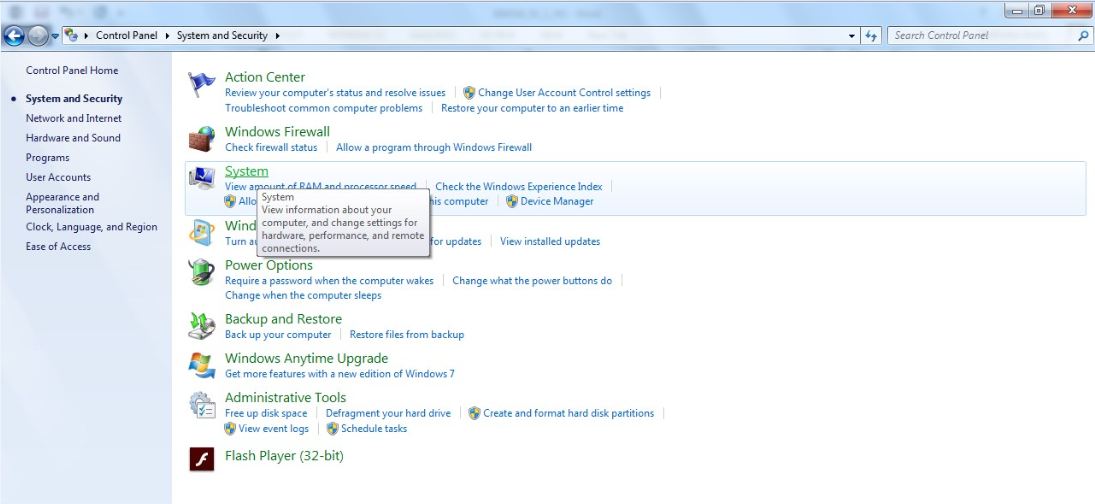
Task: Go to Control Panel Home
Action: click(72, 71)
